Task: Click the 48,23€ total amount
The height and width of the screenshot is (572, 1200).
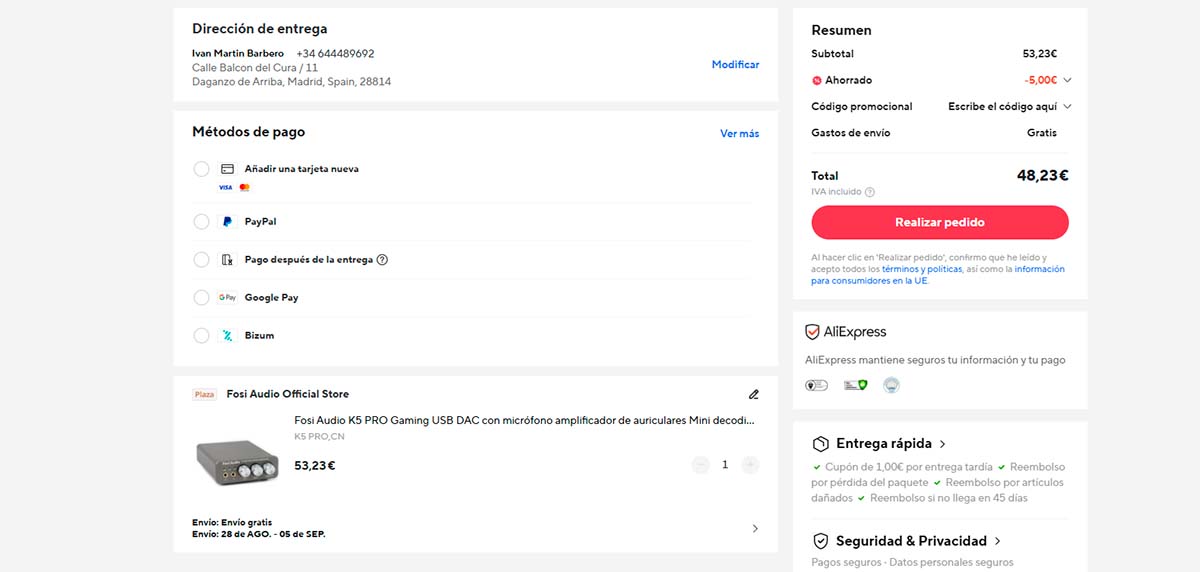Action: [x=1043, y=176]
